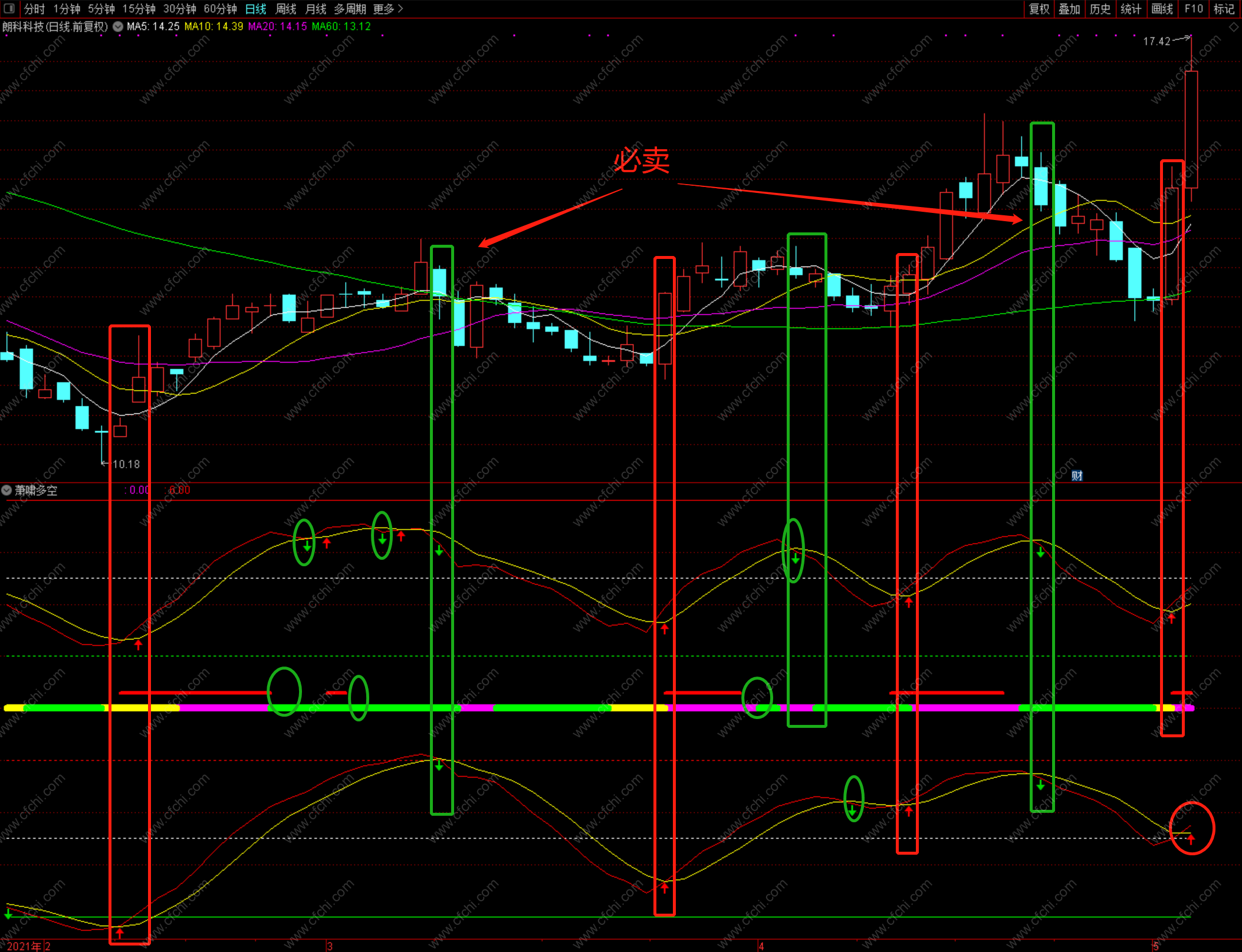
Task: Toggle 复权 adjustment mode
Action: point(1039,9)
